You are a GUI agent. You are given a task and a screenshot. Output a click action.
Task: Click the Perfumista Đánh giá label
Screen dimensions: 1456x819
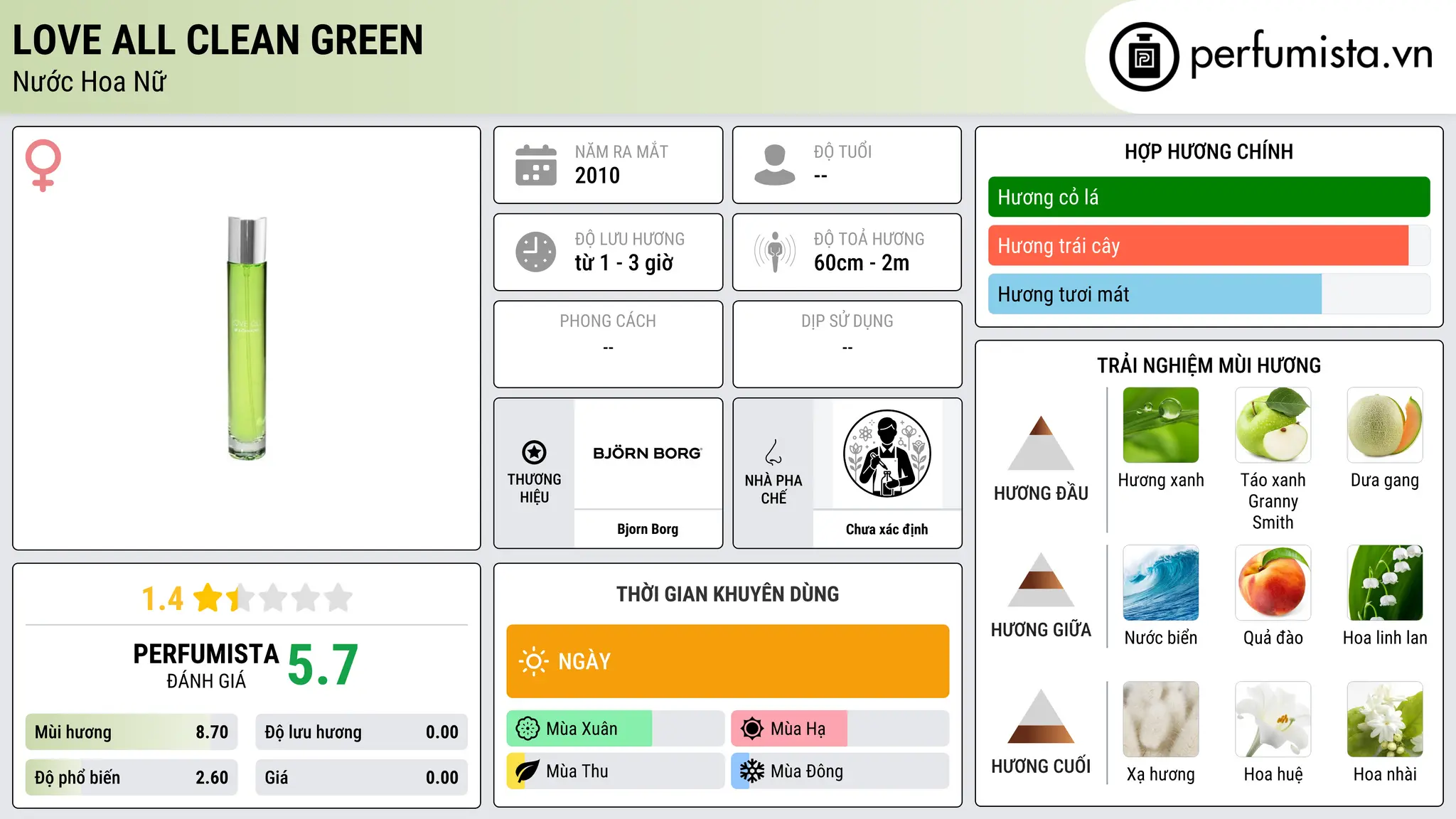coord(206,665)
